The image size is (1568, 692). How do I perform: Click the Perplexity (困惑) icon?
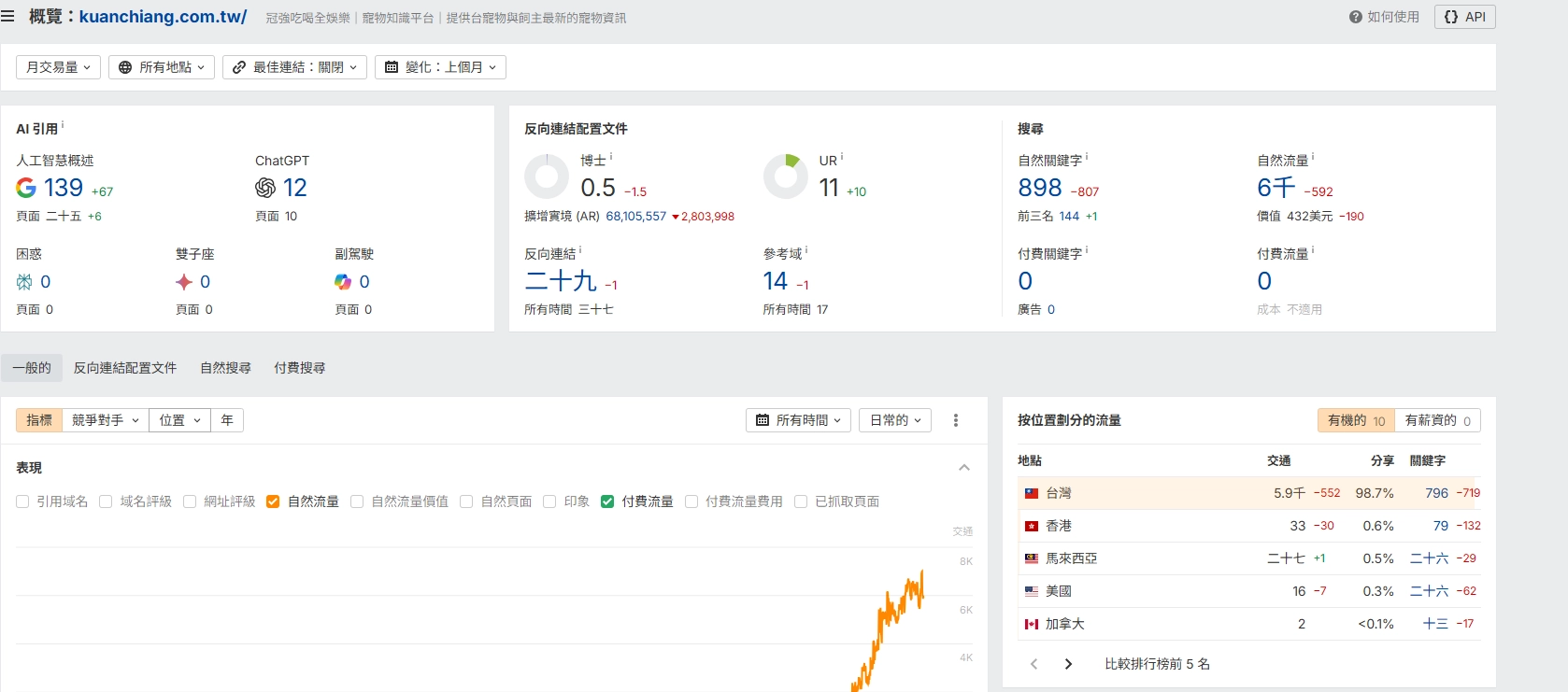pos(24,282)
